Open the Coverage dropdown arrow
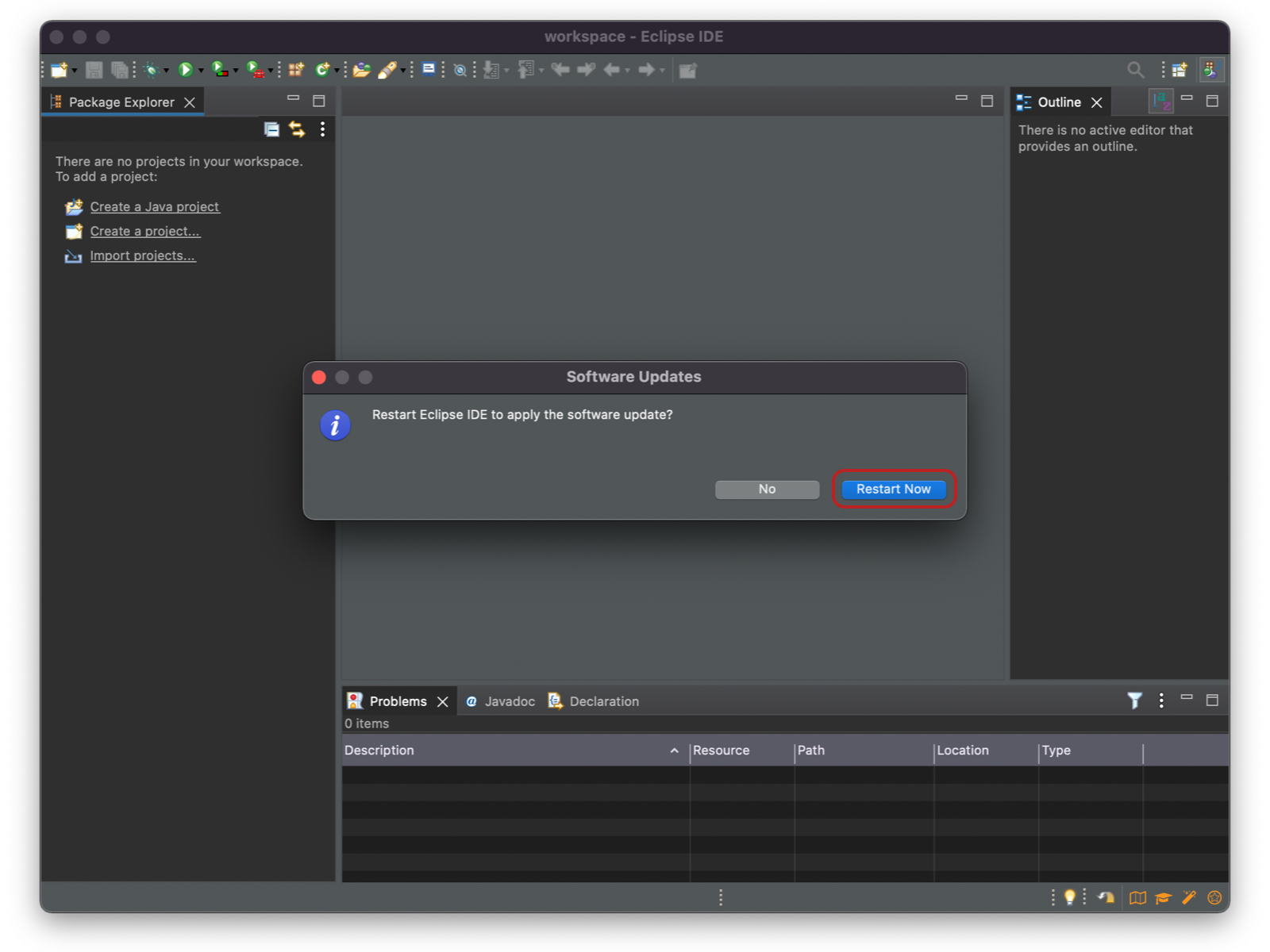This screenshot has height=952, width=1270. tap(236, 71)
